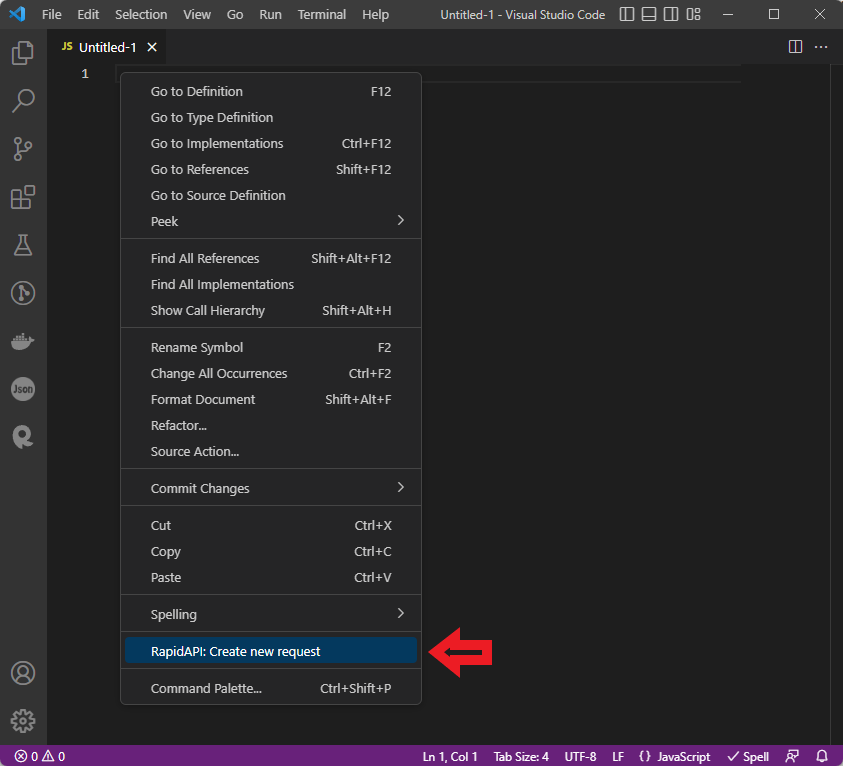The width and height of the screenshot is (843, 766).
Task: Open the Selection menu
Action: click(141, 15)
